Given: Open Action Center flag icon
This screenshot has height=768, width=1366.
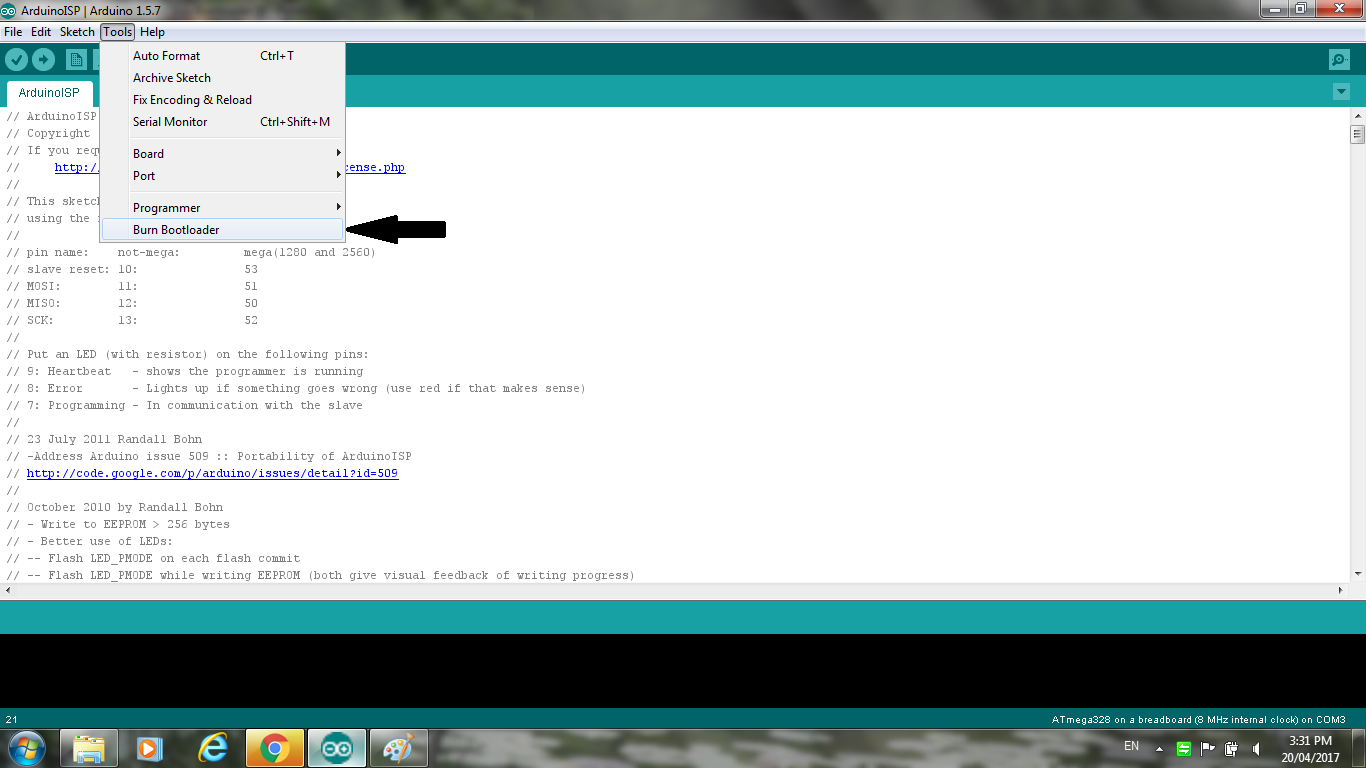Looking at the screenshot, I should (x=1208, y=748).
